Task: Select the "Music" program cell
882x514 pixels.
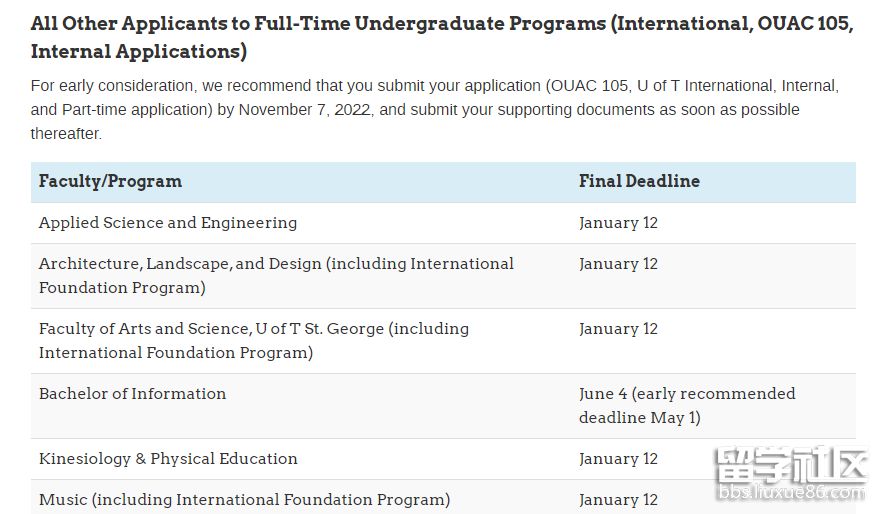Action: tap(244, 499)
